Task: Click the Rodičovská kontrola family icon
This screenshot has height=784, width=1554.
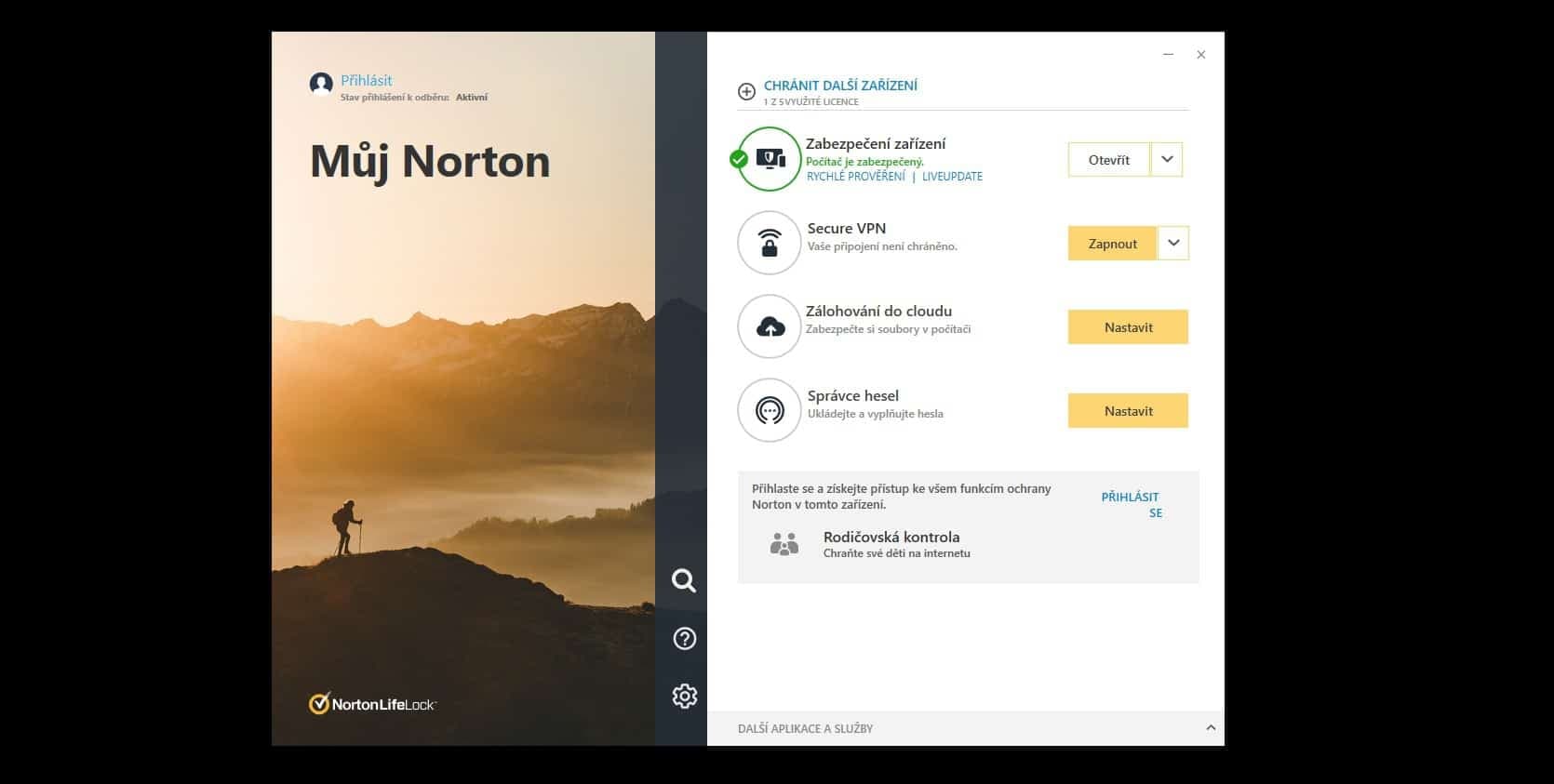Action: pos(784,544)
